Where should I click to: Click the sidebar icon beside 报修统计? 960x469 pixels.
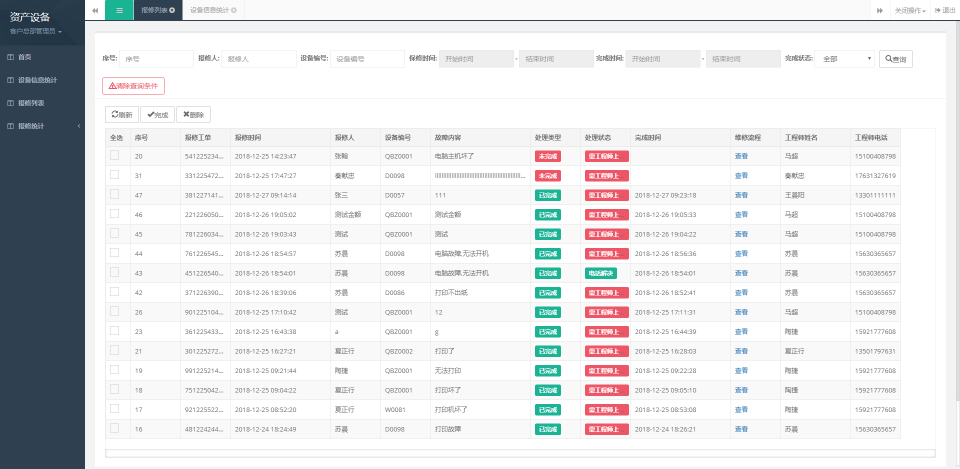tap(10, 126)
